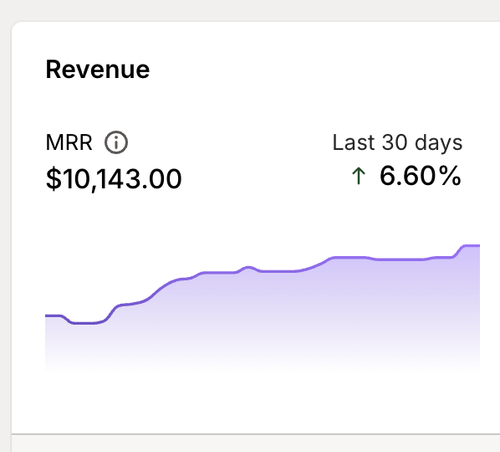Select the Last 30 days label
This screenshot has height=452, width=500.
coord(397,143)
